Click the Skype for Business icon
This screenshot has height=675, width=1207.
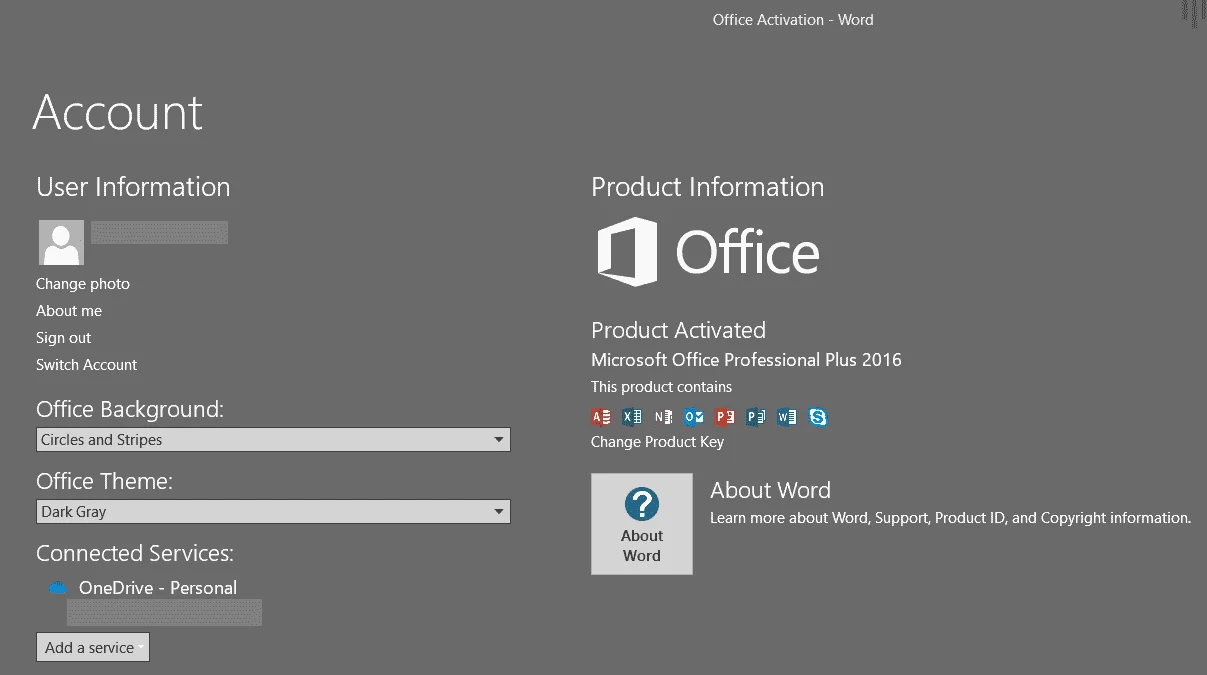pos(818,417)
